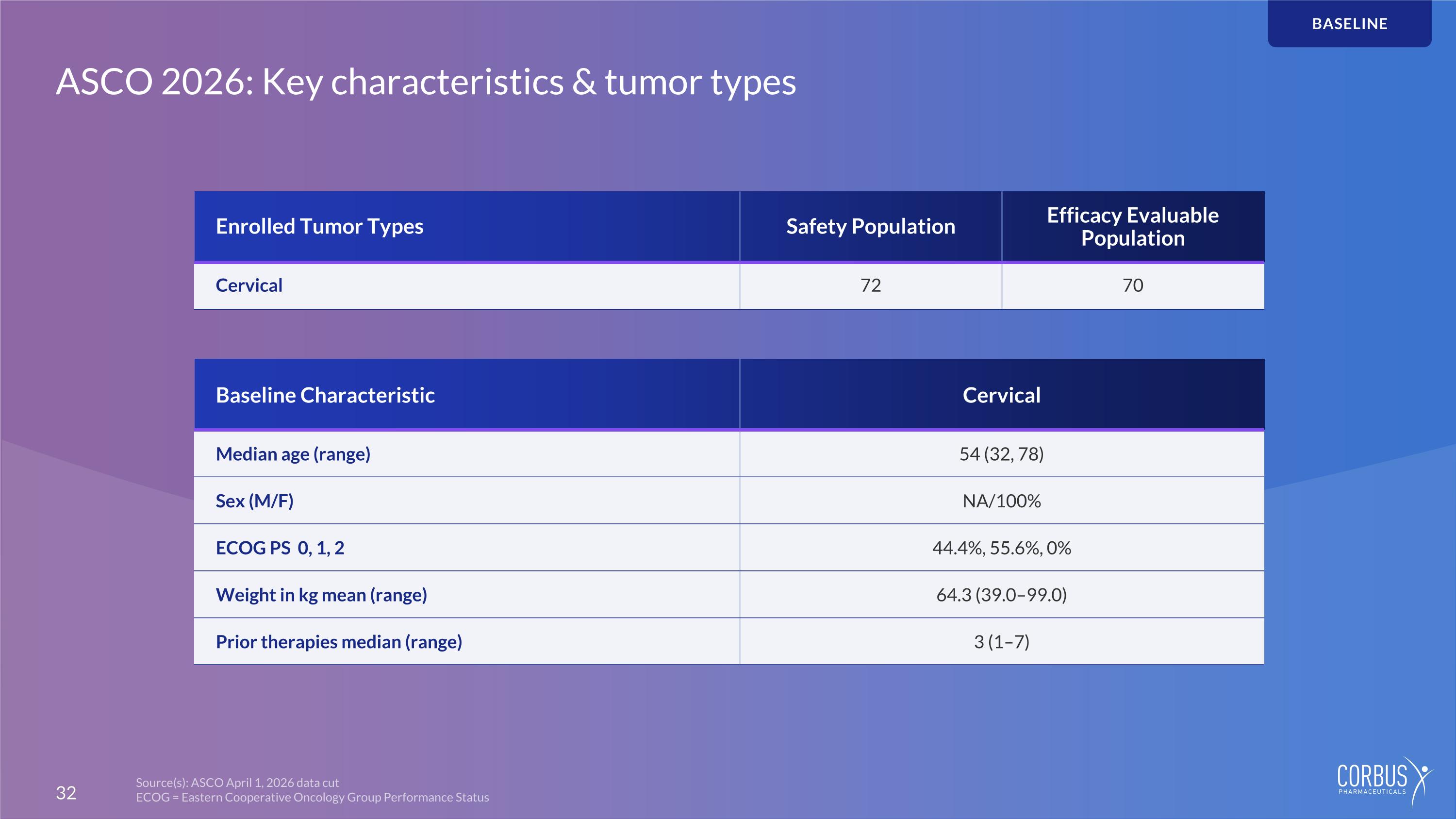Select the Median age (range) row label
1456x819 pixels.
point(293,454)
